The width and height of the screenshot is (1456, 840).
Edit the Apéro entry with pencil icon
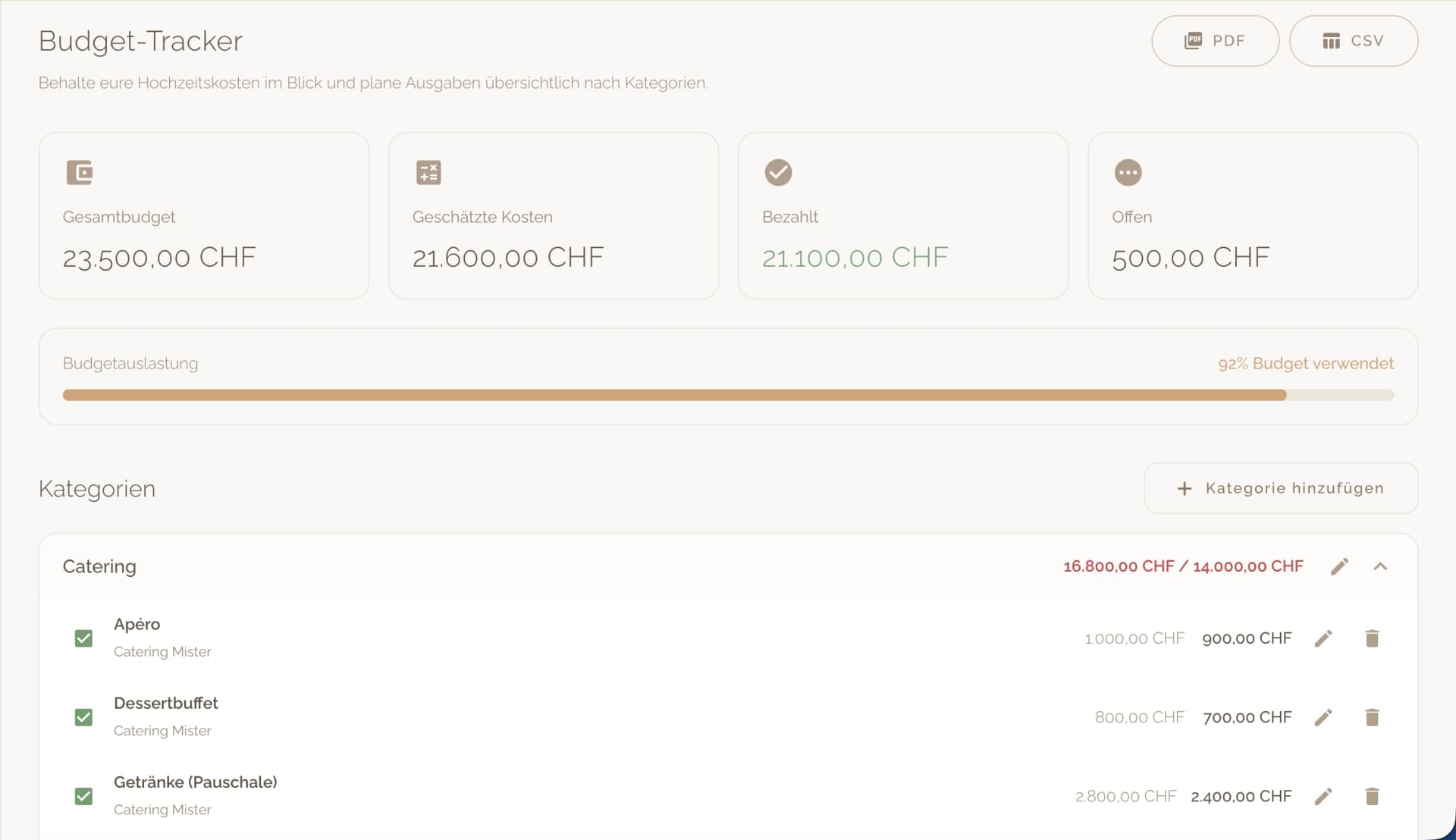pos(1323,638)
